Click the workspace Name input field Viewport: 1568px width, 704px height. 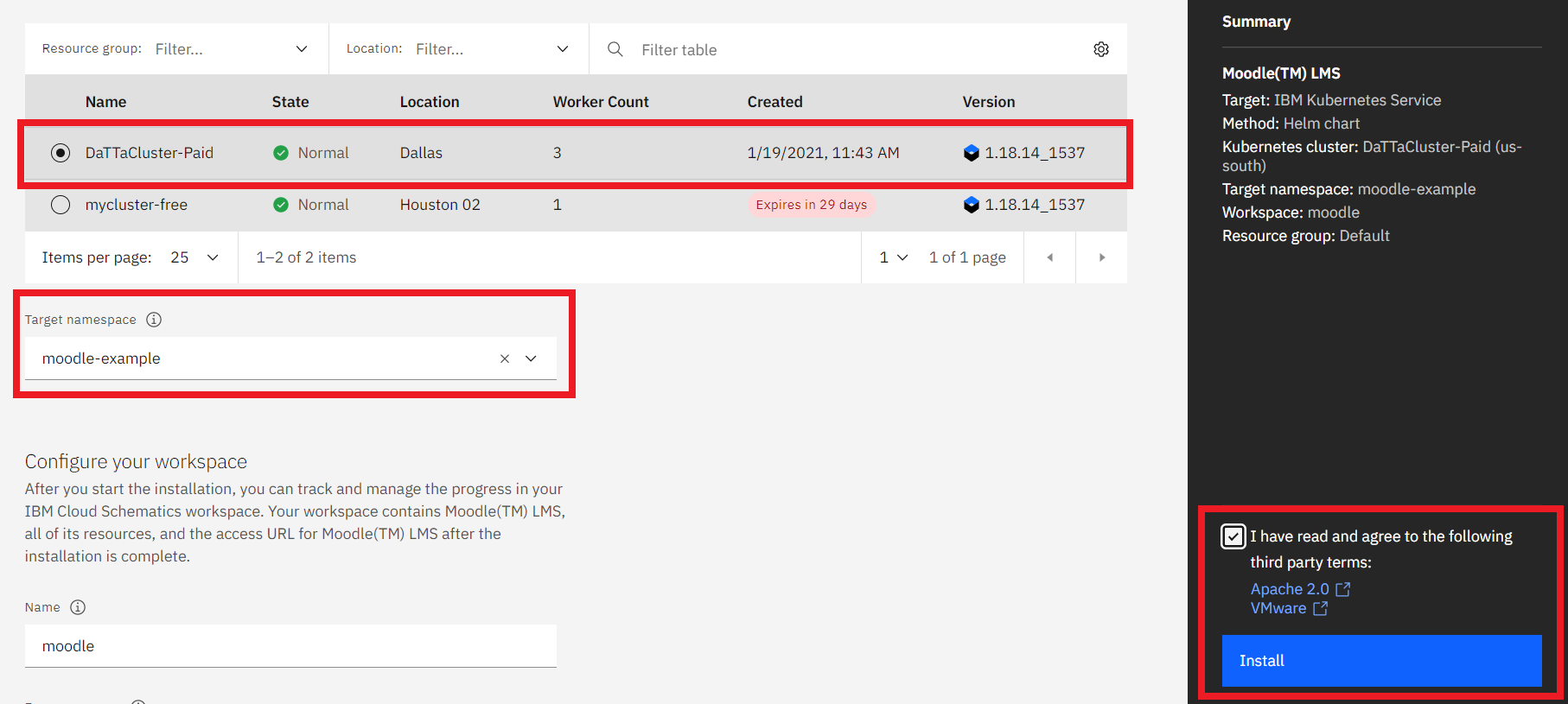290,646
